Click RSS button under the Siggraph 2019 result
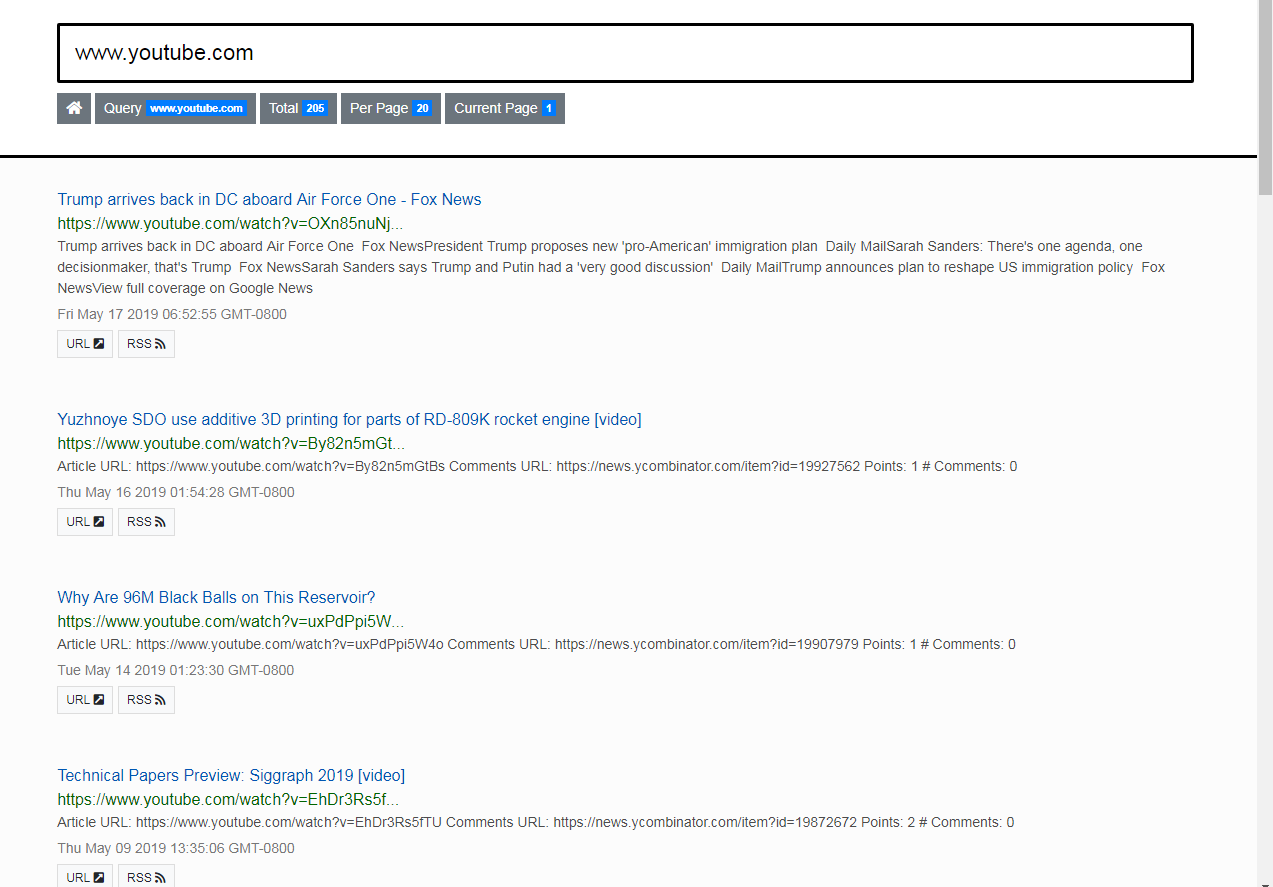The image size is (1273, 887). click(x=146, y=876)
